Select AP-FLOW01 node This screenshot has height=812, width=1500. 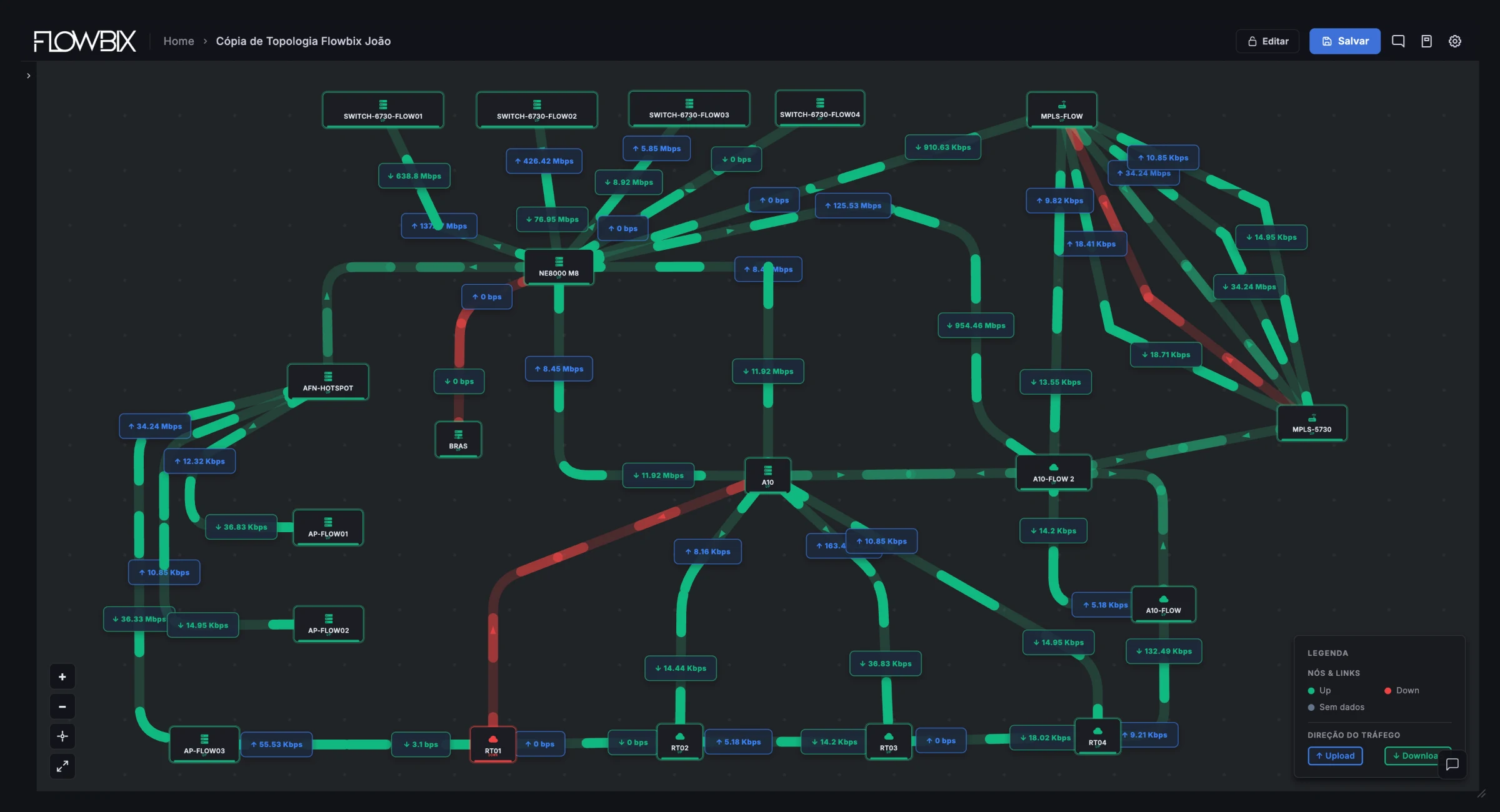[x=328, y=528]
